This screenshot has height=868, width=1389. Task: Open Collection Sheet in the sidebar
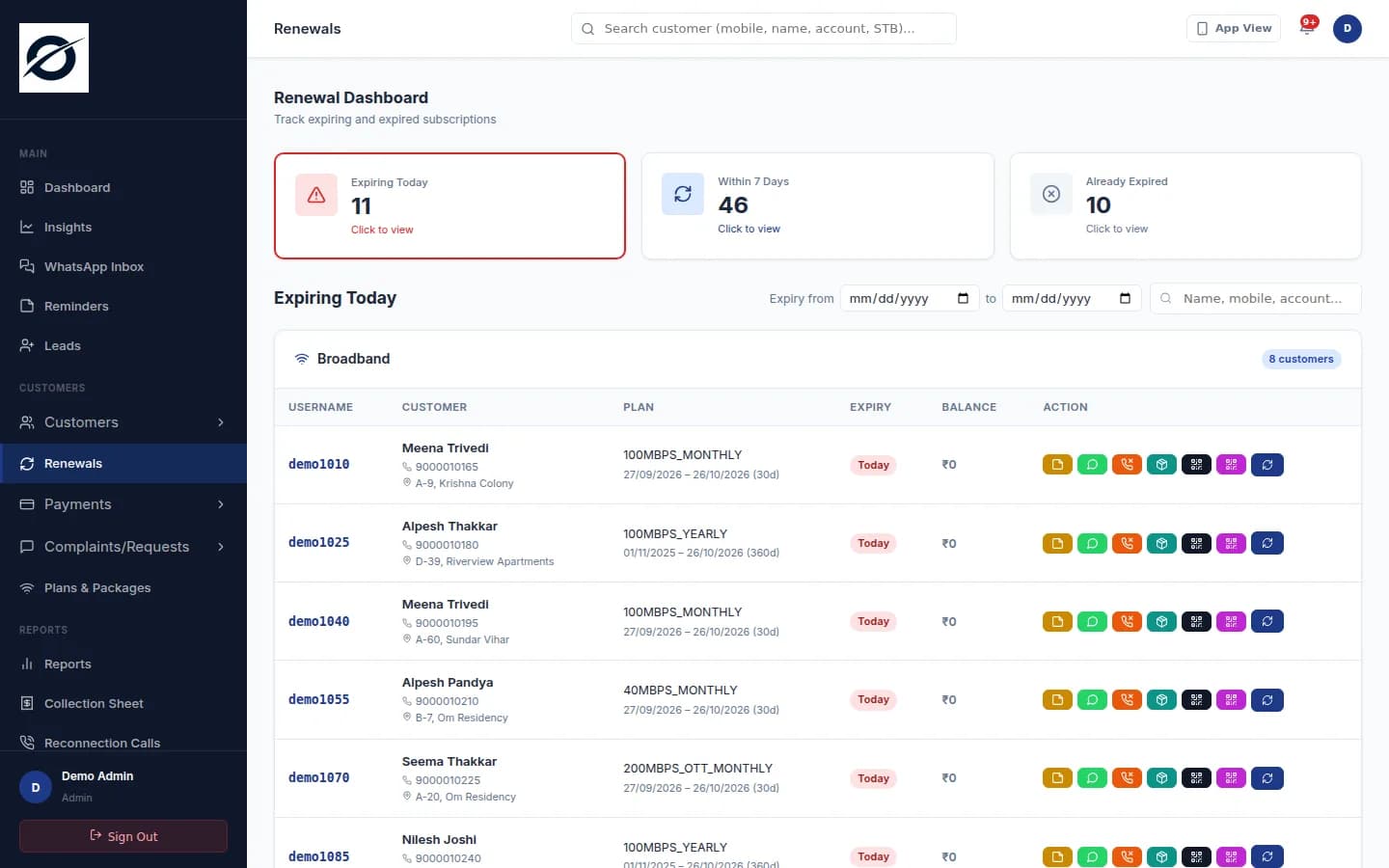click(123, 704)
